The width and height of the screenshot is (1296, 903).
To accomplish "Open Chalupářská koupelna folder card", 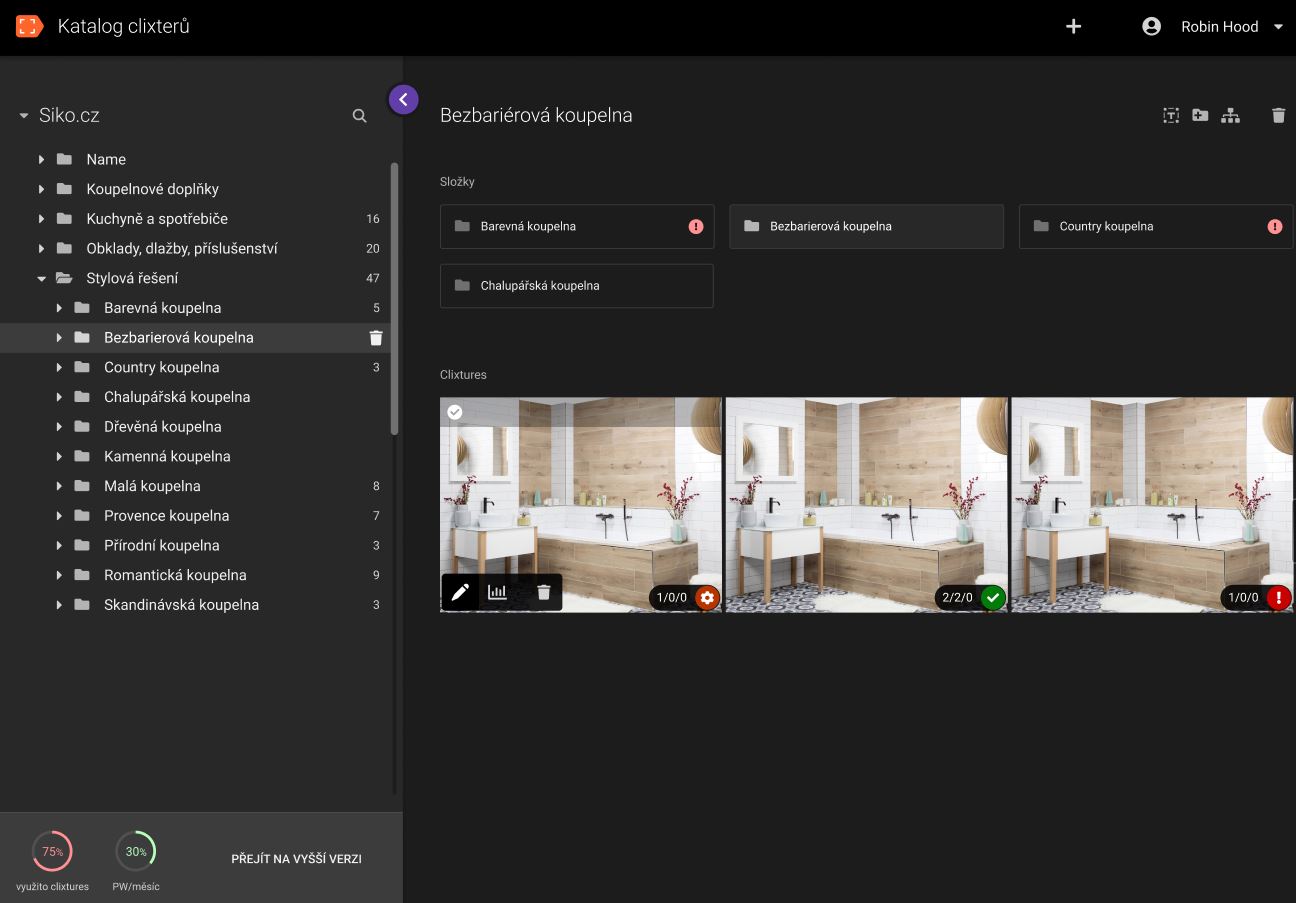I will pos(577,286).
